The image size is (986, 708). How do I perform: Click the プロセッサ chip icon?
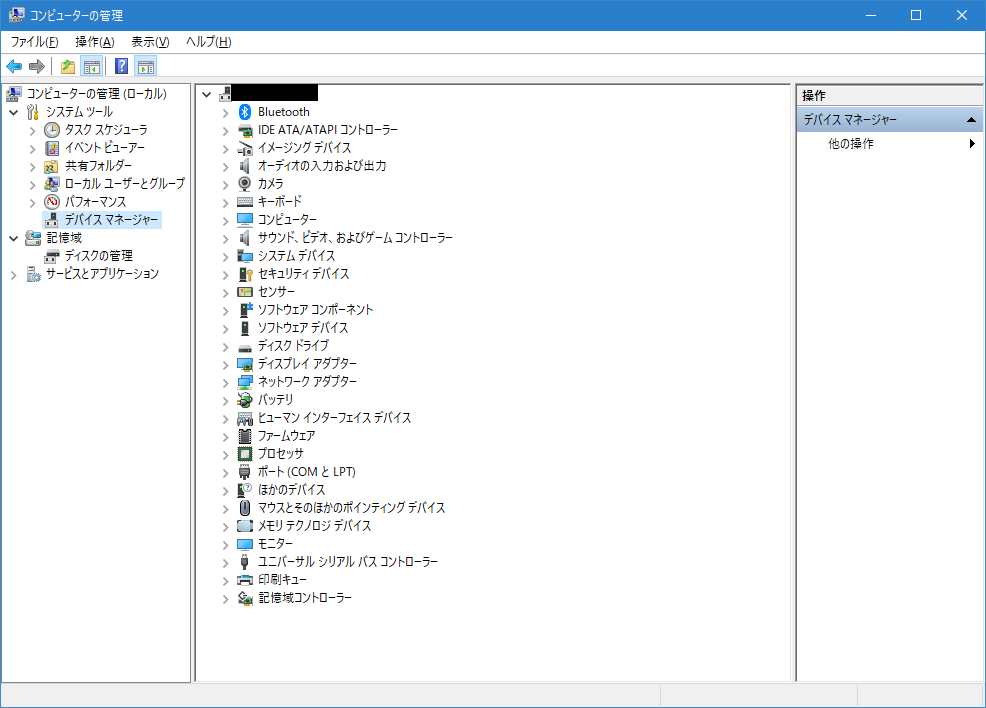(245, 454)
